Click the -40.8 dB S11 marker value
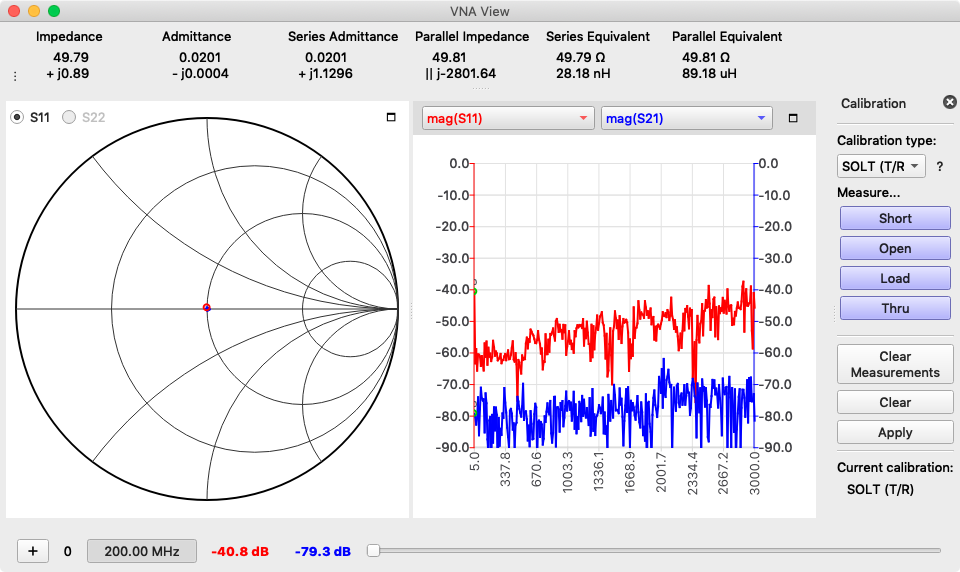The height and width of the screenshot is (572, 960). [240, 551]
